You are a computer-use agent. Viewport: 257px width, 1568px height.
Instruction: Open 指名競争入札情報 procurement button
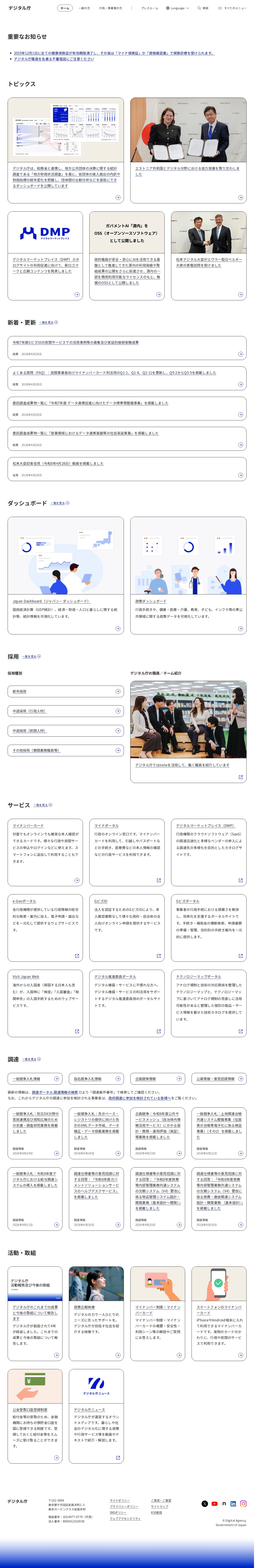(96, 1079)
